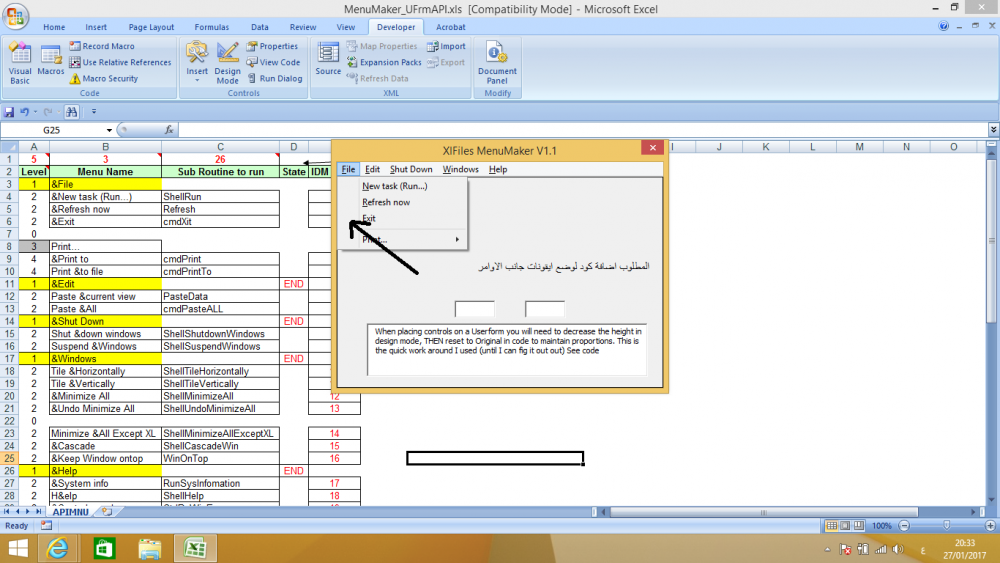Close the XlFiles MenuMaker dialog
The width and height of the screenshot is (1000, 563).
pyautogui.click(x=652, y=148)
